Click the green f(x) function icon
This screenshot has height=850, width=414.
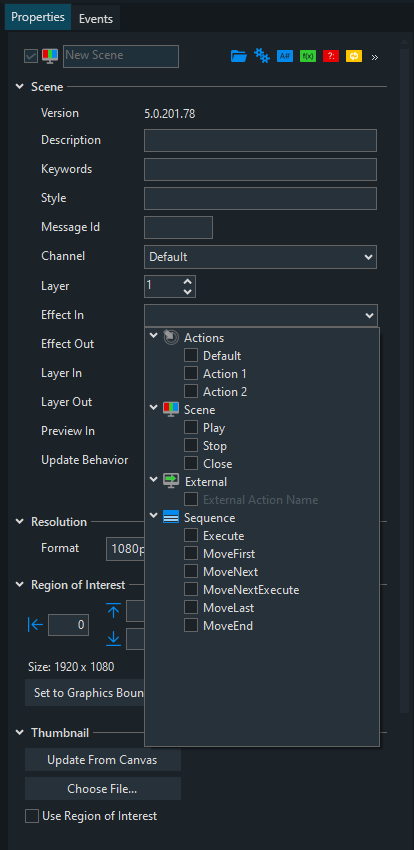point(308,56)
